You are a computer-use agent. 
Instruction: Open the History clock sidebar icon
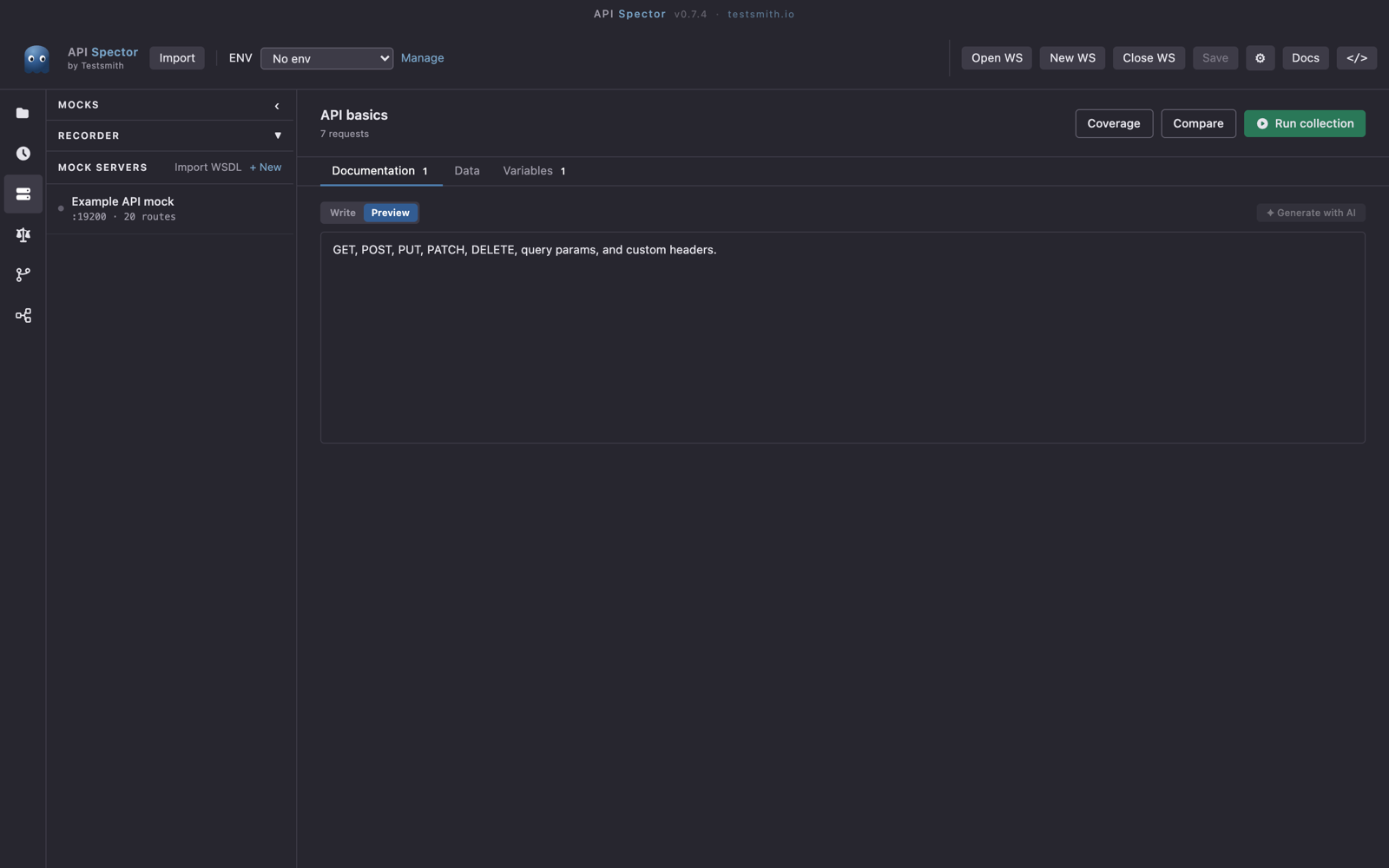(x=23, y=154)
